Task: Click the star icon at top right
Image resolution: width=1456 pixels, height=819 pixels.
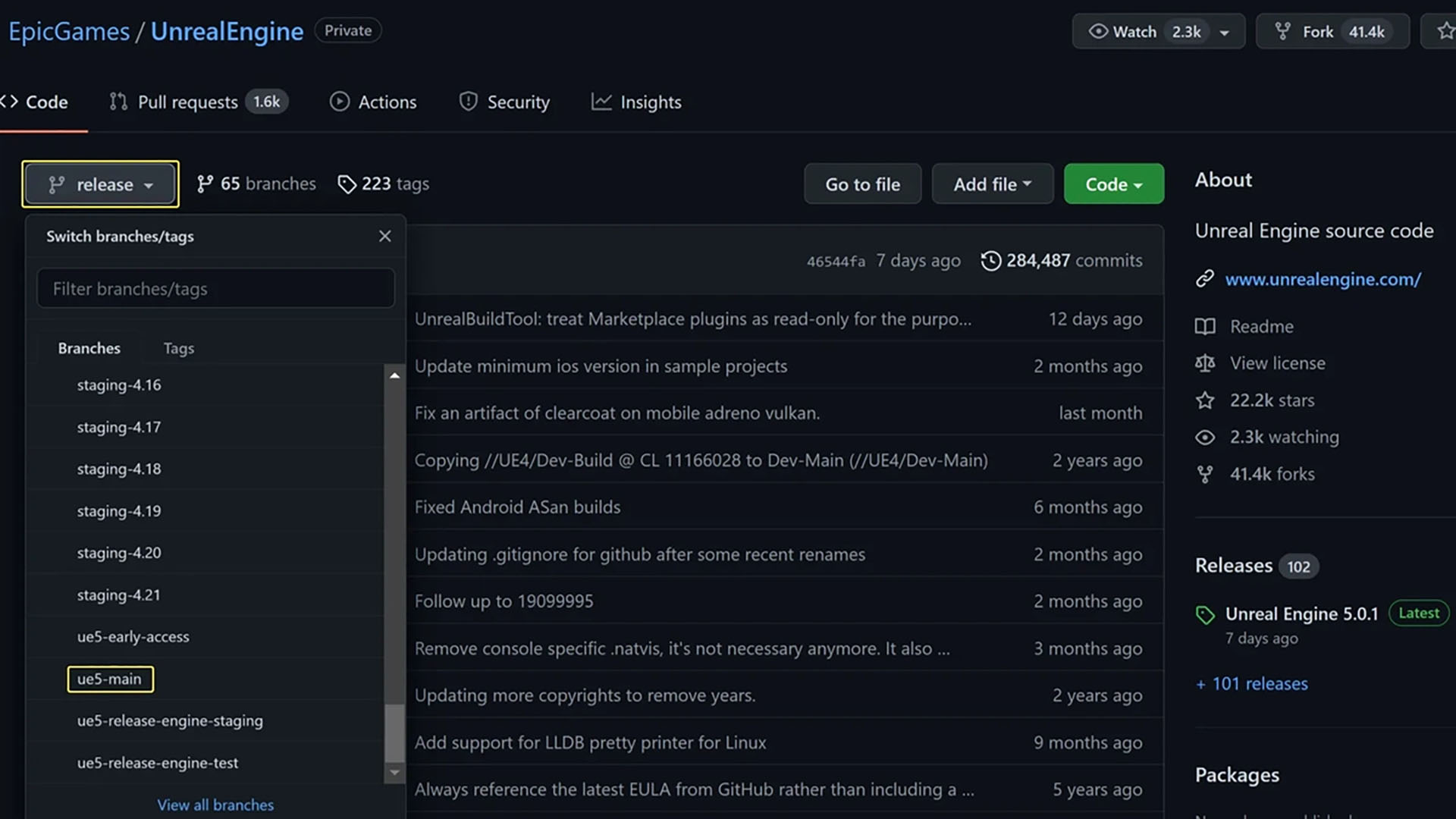Action: tap(1445, 31)
